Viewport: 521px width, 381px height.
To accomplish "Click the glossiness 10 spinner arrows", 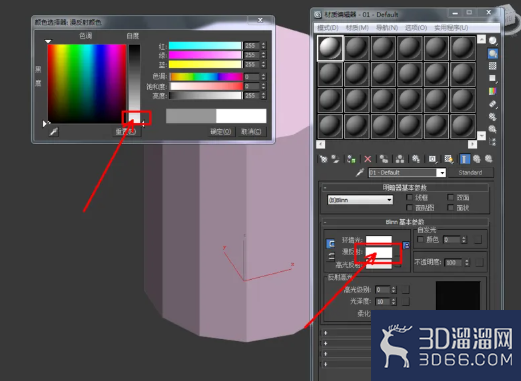I will tap(394, 302).
